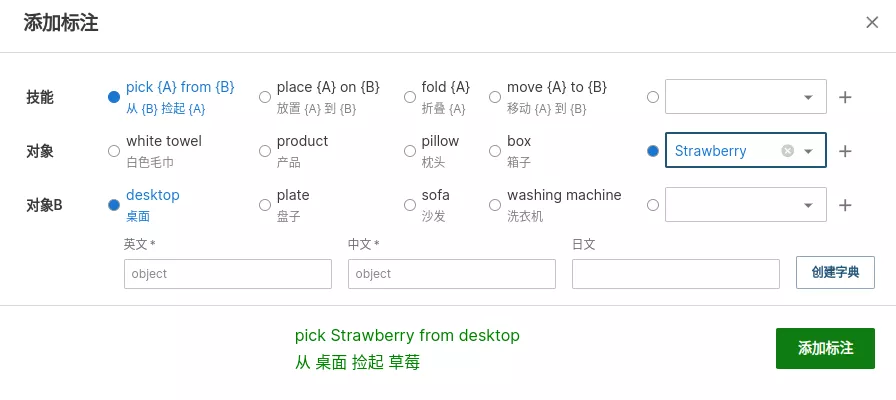Select the 'washing machine' radio option
896x400 pixels.
(495, 205)
